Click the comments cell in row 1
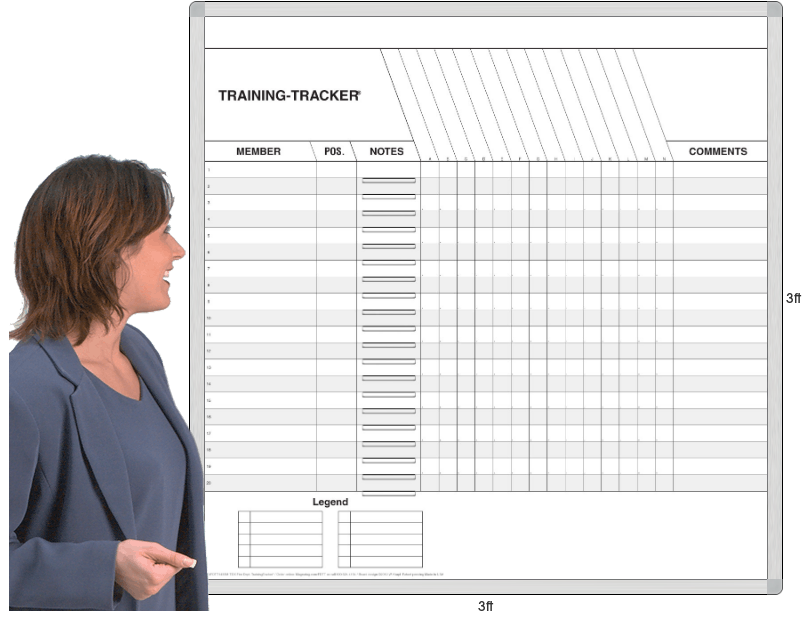Screen dimensions: 810x631 point(719,170)
